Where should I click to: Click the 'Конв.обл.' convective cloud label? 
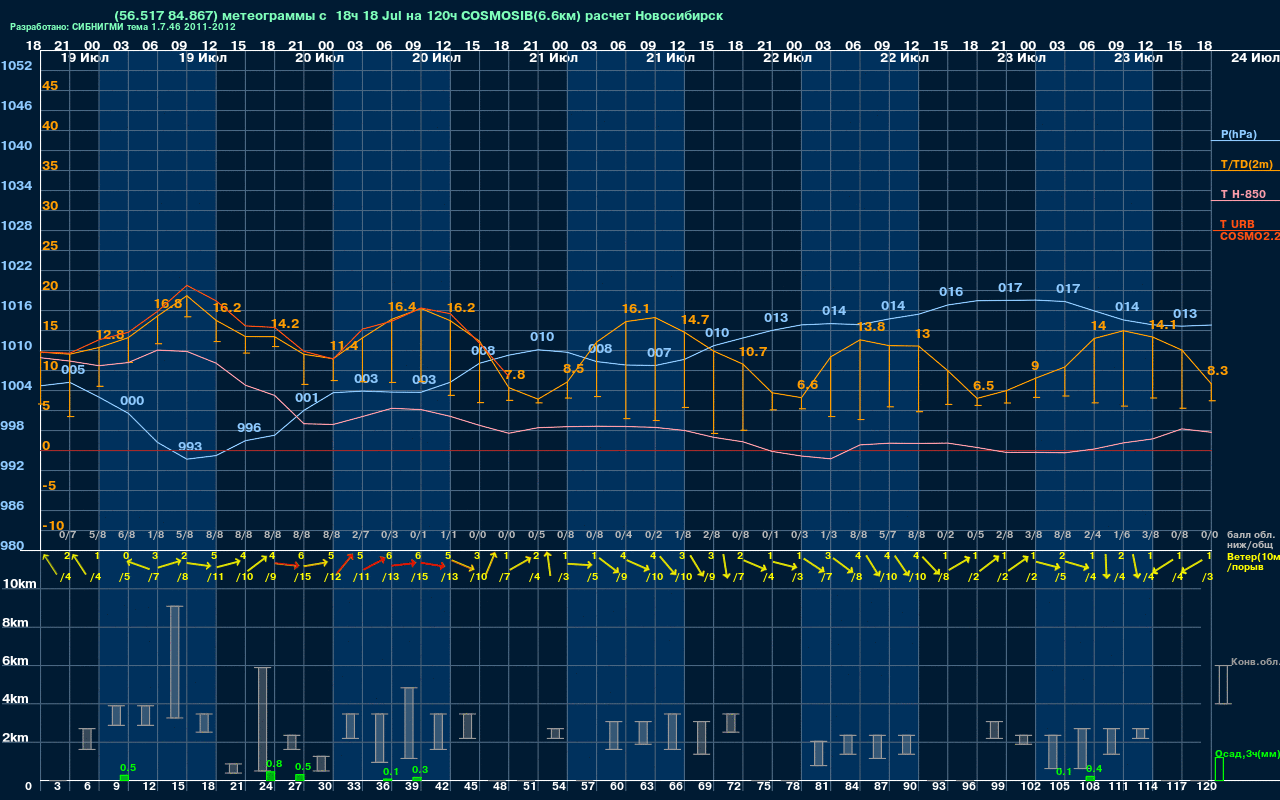[x=1254, y=662]
